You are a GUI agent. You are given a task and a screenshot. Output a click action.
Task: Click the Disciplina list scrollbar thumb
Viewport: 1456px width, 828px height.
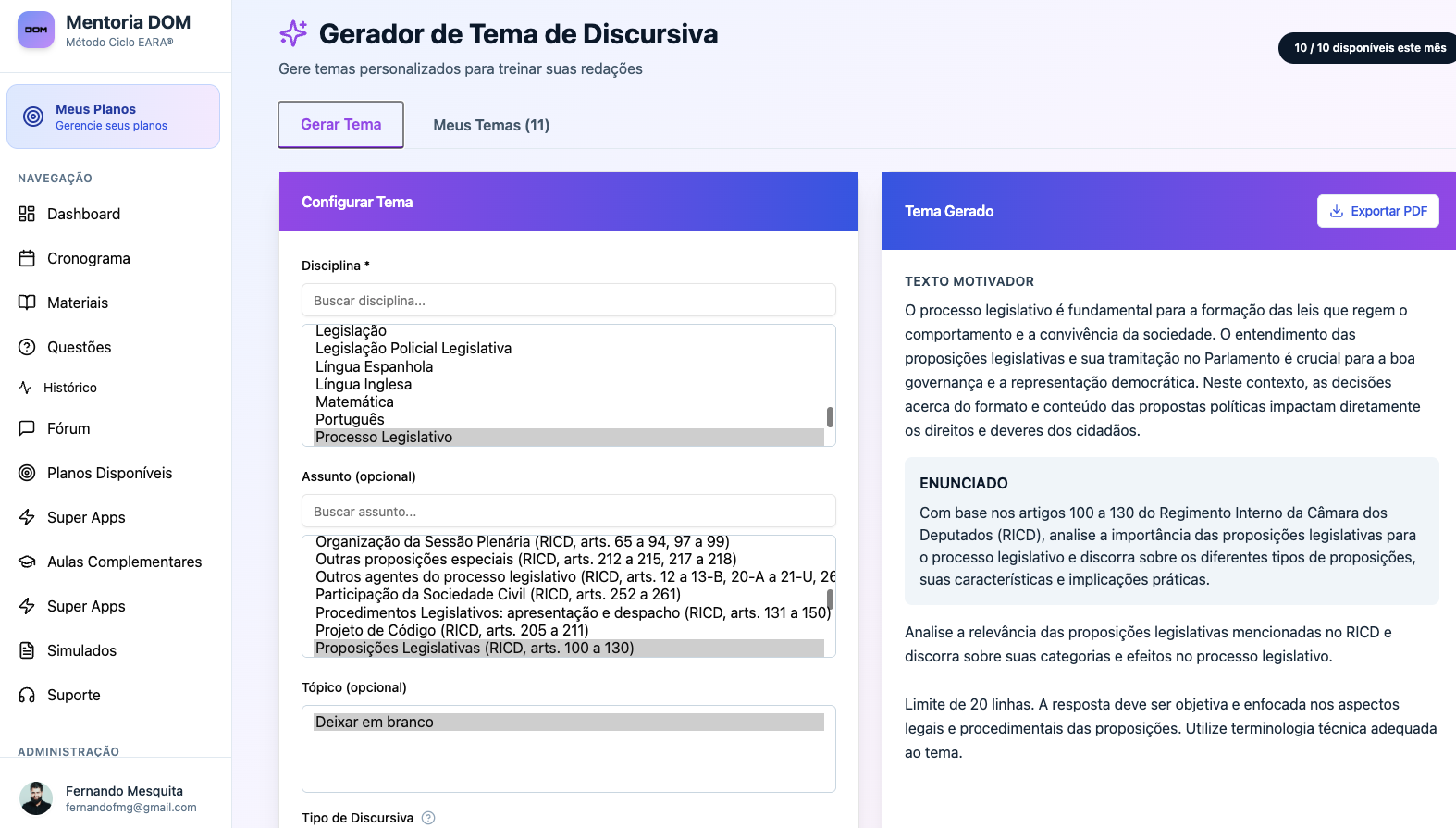click(x=830, y=417)
